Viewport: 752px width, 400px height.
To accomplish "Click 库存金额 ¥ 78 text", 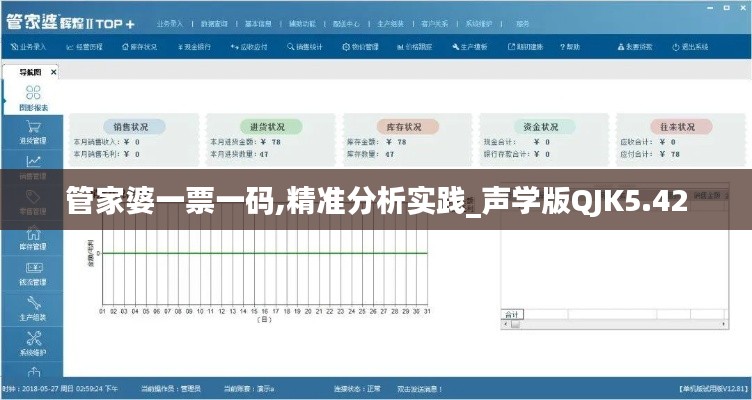I will point(377,142).
